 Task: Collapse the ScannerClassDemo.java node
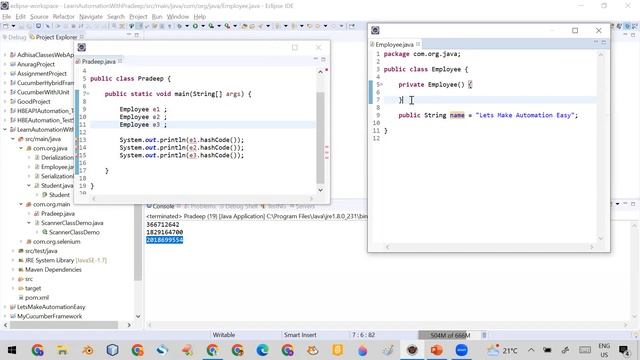pos(29,223)
